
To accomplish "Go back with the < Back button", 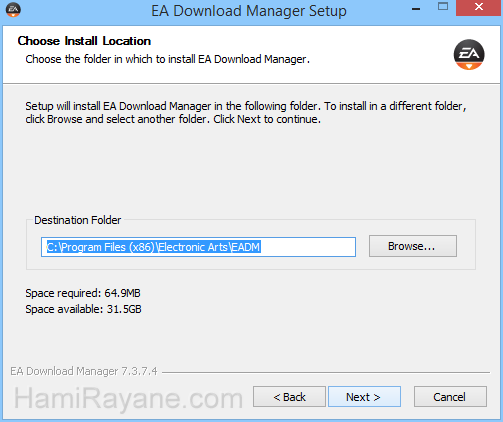I will (289, 397).
